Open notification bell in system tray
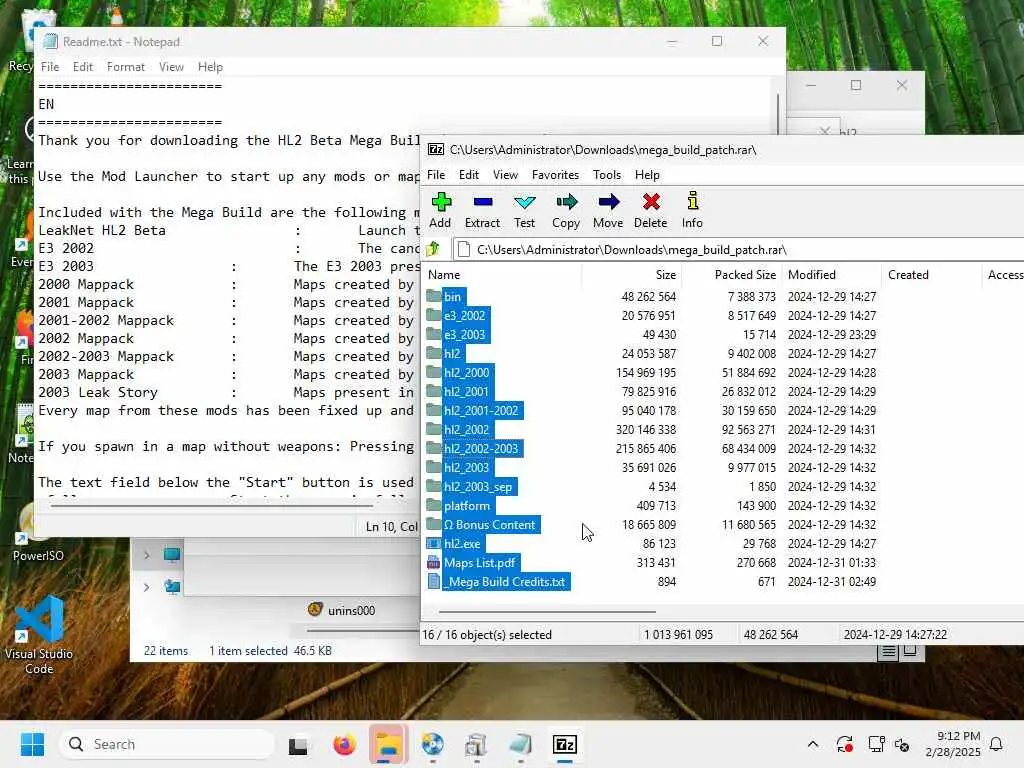The height and width of the screenshot is (768, 1024). pos(997,744)
